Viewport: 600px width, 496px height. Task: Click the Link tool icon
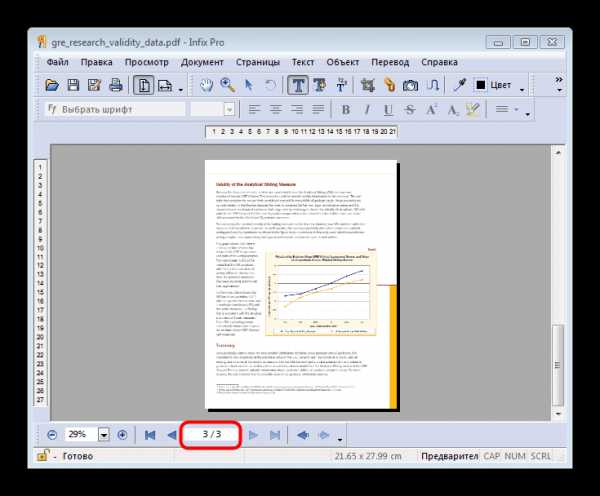pos(389,85)
